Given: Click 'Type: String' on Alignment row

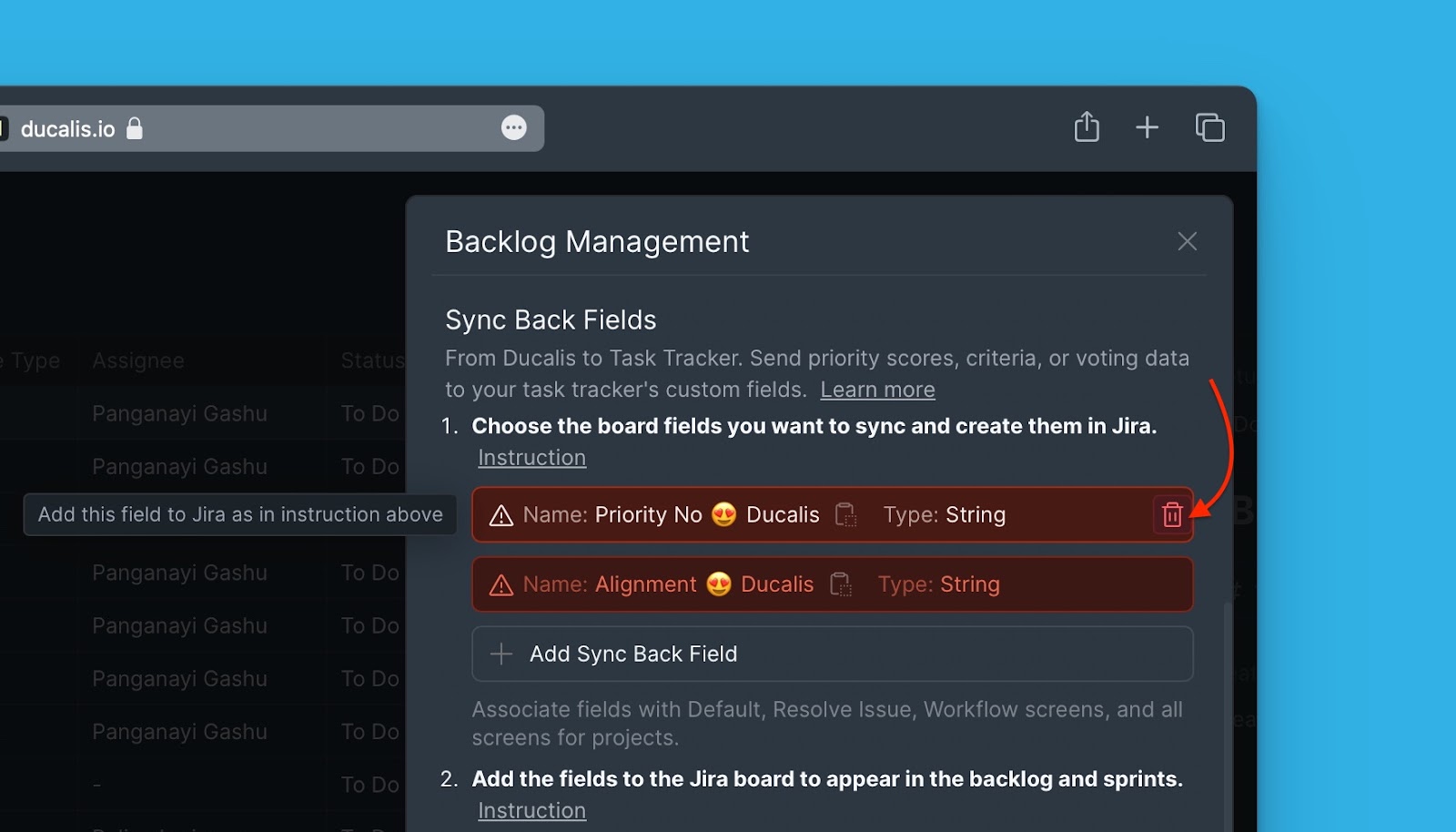Looking at the screenshot, I should tap(938, 584).
